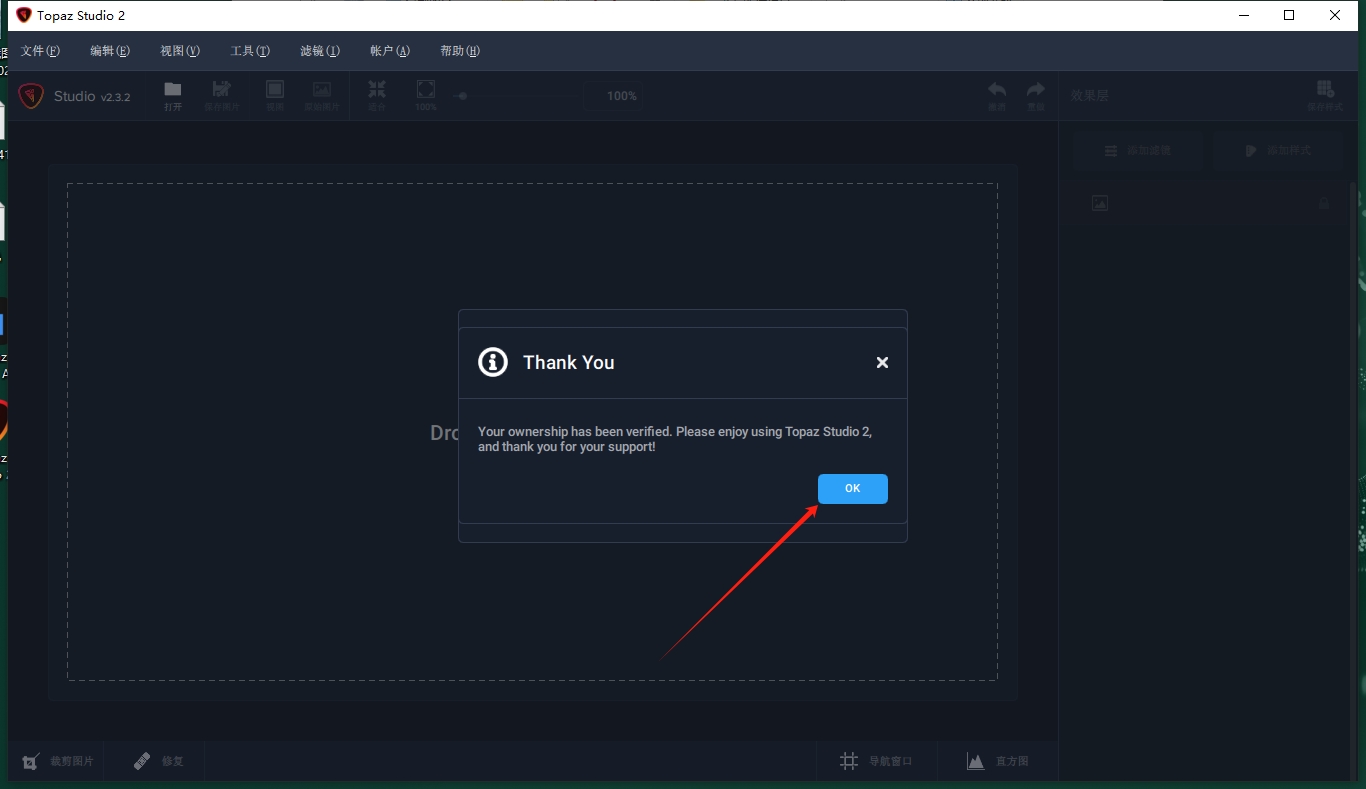Toggle the 直方图 histogram panel
Screen dimensions: 1366x789
pyautogui.click(x=998, y=761)
